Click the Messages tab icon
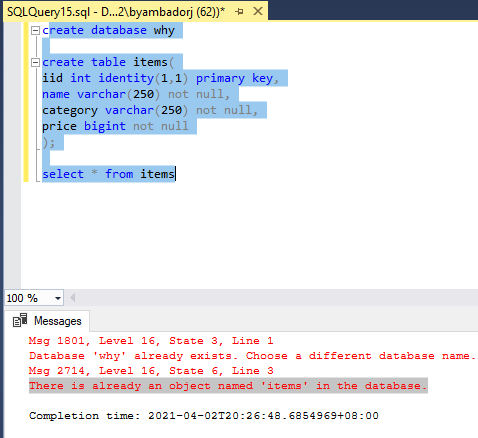Screen dimensions: 478x438 [x=20, y=321]
